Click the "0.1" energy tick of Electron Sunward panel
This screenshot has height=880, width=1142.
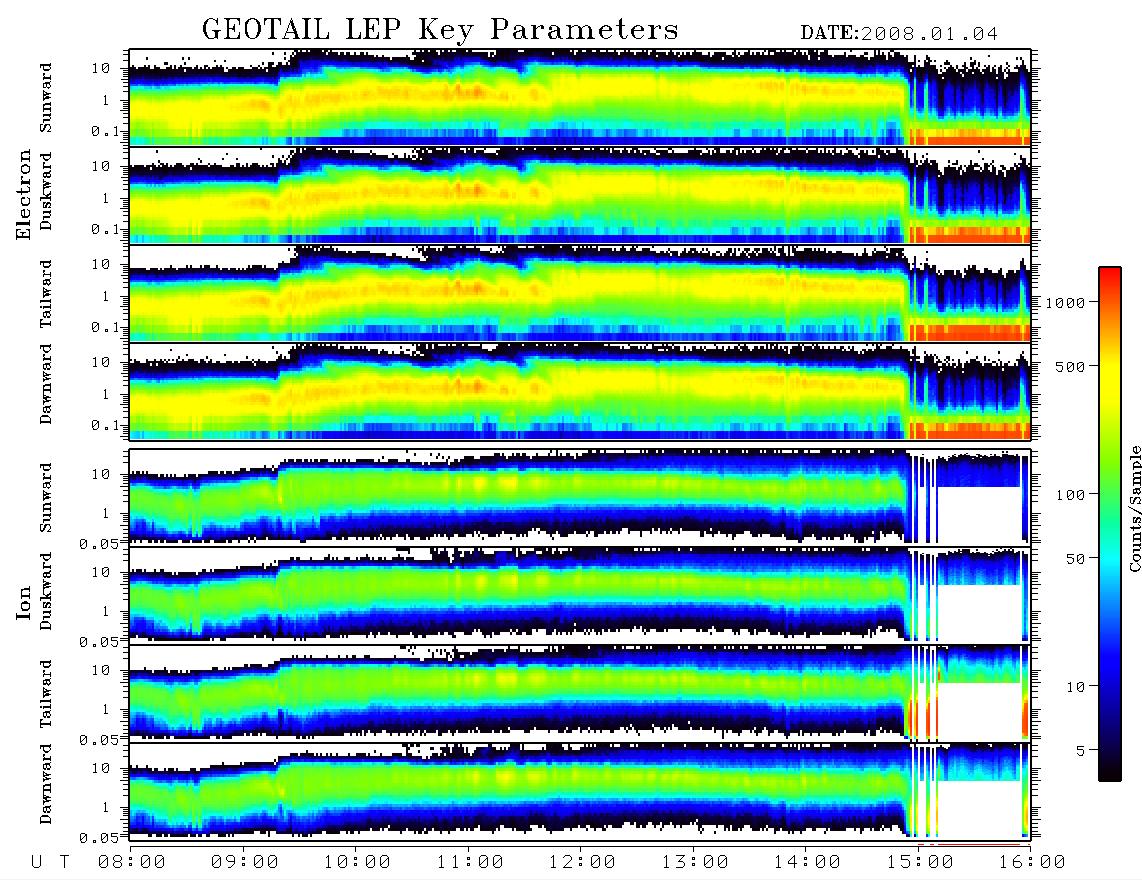pyautogui.click(x=105, y=132)
